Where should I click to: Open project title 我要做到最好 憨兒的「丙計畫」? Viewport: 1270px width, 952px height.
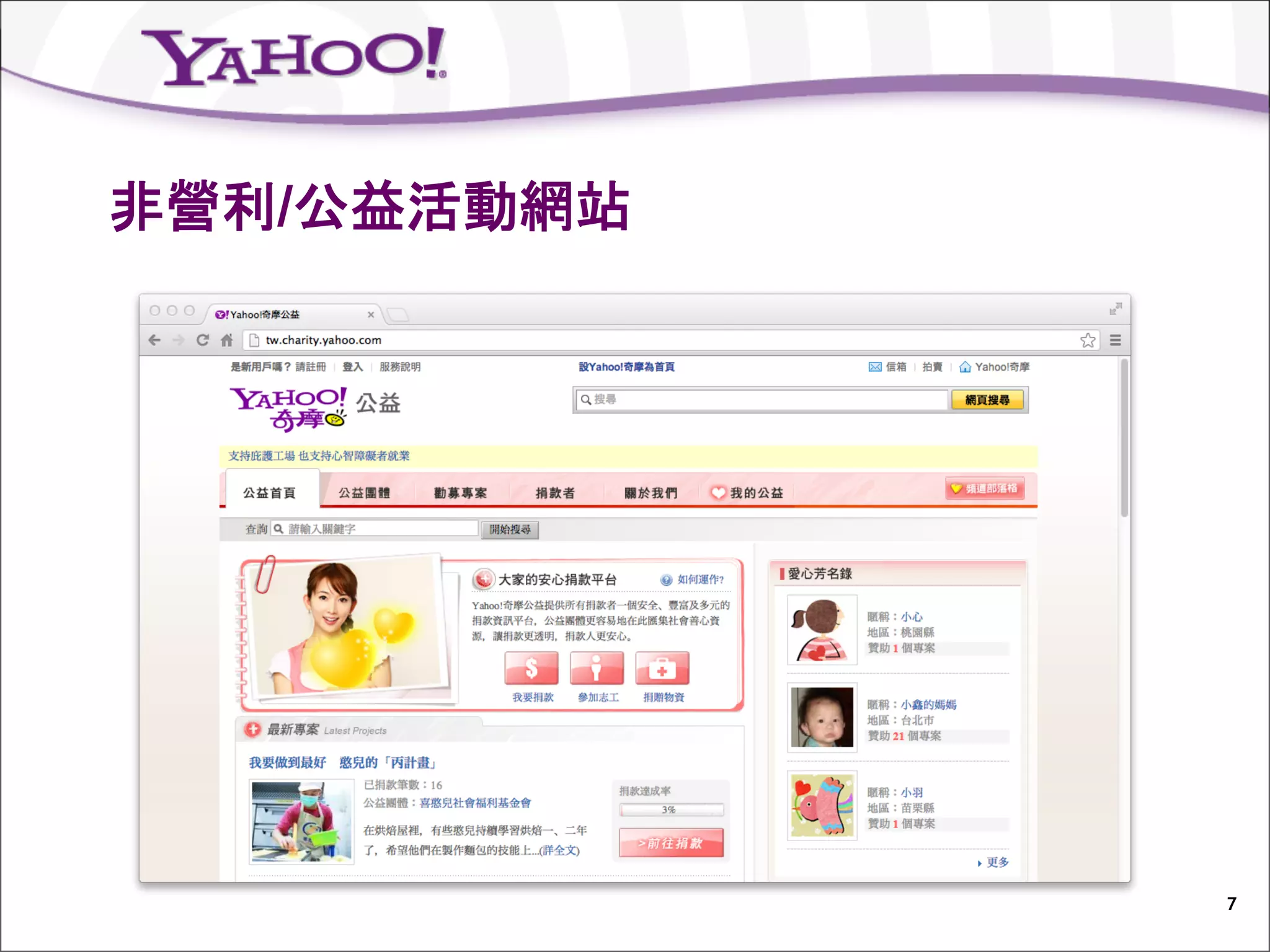coord(343,762)
